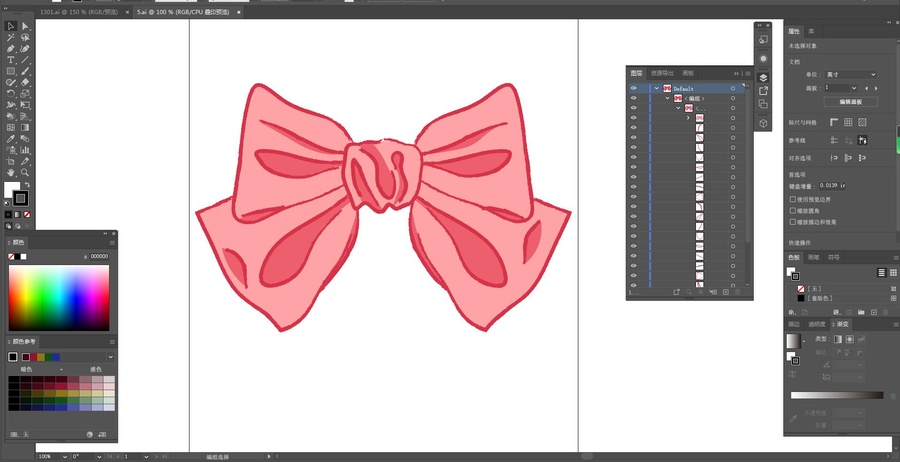Go to next artboard arrow in 属性 panel
The width and height of the screenshot is (900, 462).
876,88
